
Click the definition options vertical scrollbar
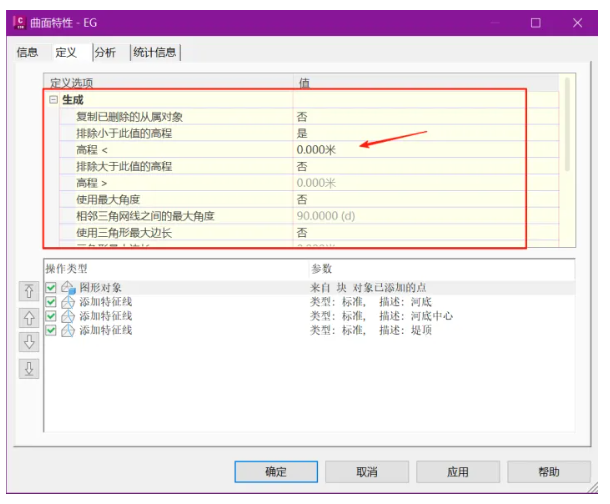click(x=567, y=124)
